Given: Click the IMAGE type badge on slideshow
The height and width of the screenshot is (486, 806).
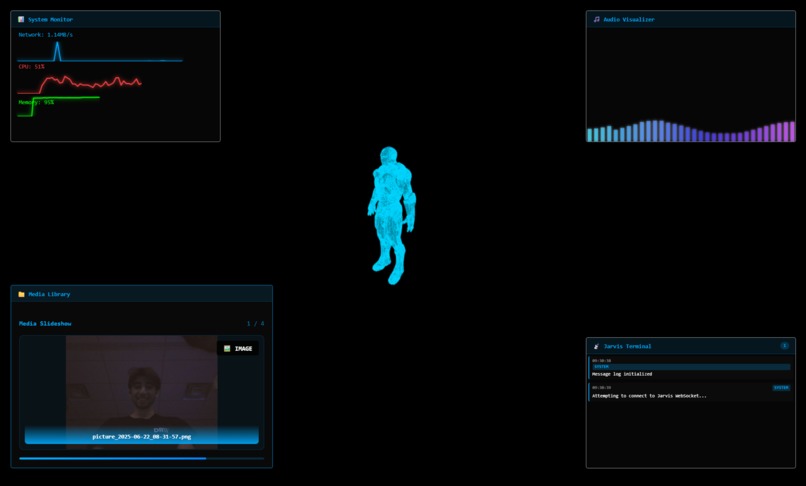Looking at the screenshot, I should coord(238,348).
